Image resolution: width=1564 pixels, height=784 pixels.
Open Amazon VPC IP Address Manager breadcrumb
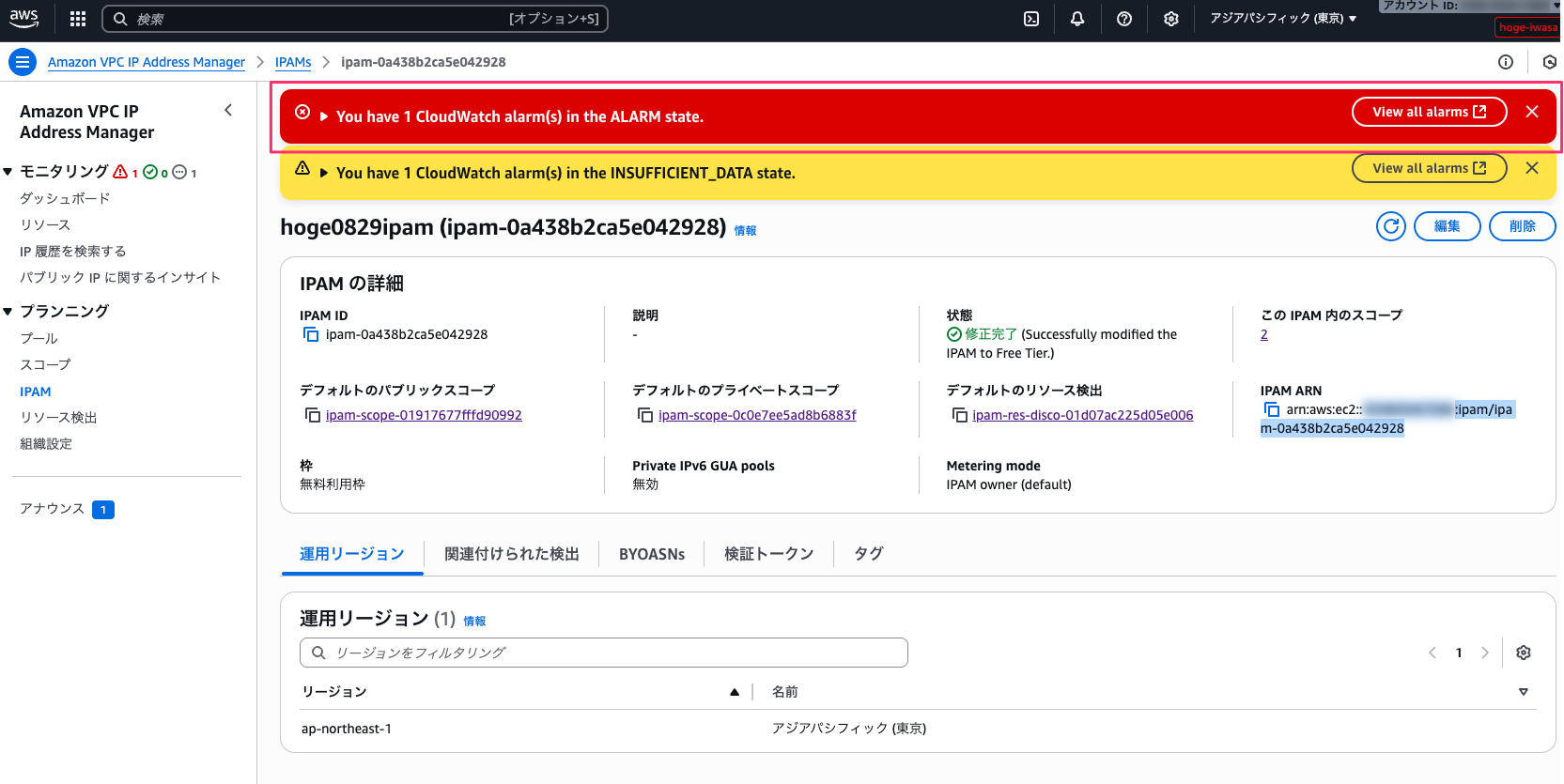coord(147,62)
